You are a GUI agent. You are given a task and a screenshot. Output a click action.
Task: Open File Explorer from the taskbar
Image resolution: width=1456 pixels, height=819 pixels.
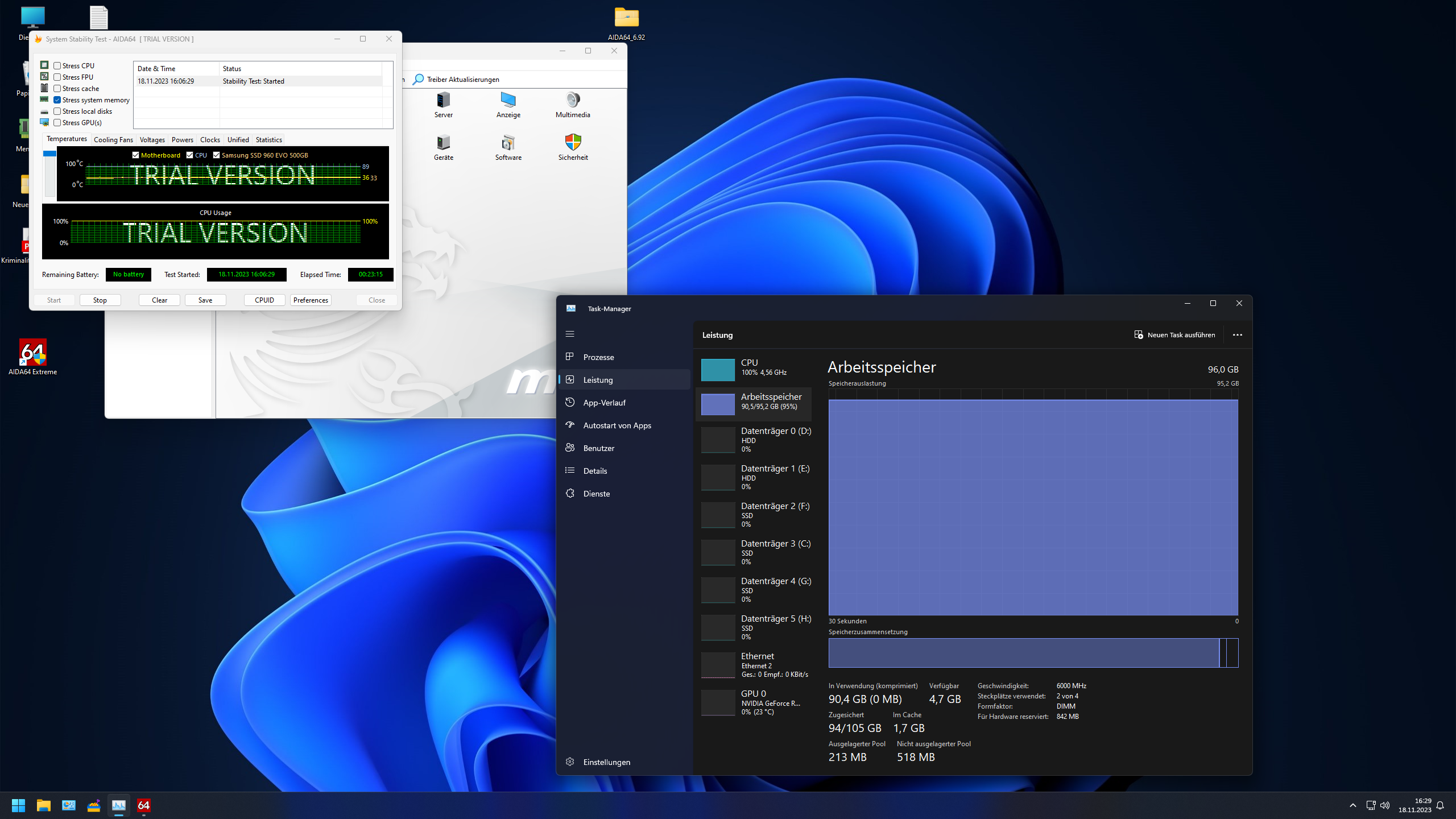tap(44, 805)
